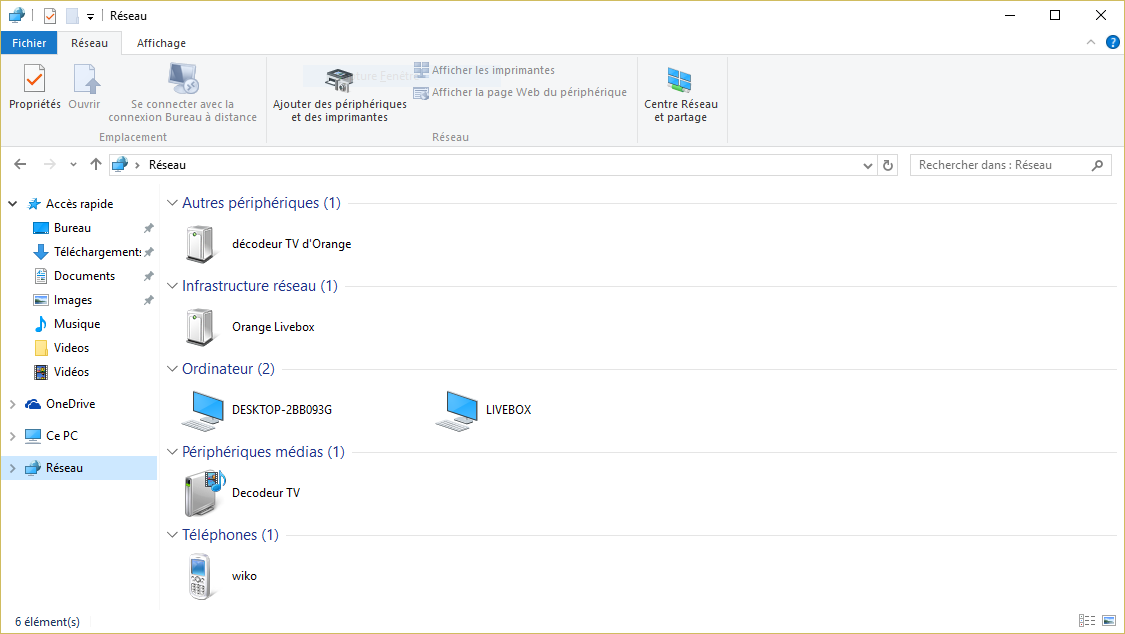Add devices and printers (Ajouter des périphériques)
This screenshot has height=634, width=1125.
[x=339, y=96]
